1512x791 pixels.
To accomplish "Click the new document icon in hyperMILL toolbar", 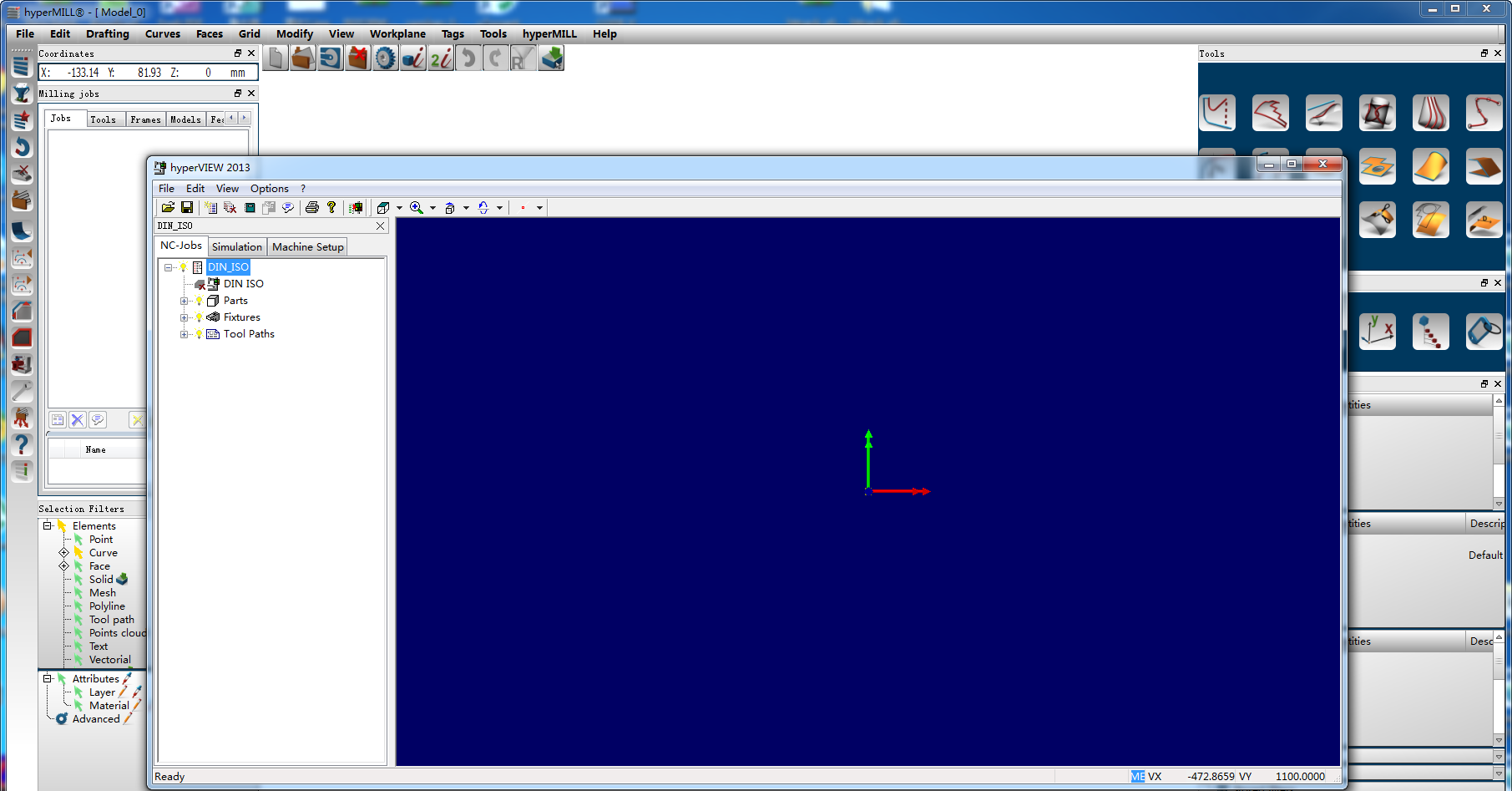I will click(276, 58).
